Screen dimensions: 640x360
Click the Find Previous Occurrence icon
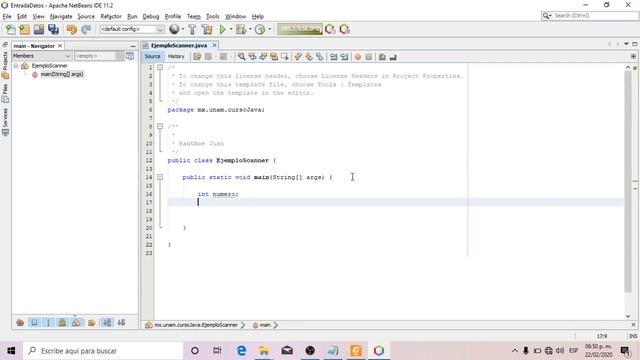click(252, 57)
